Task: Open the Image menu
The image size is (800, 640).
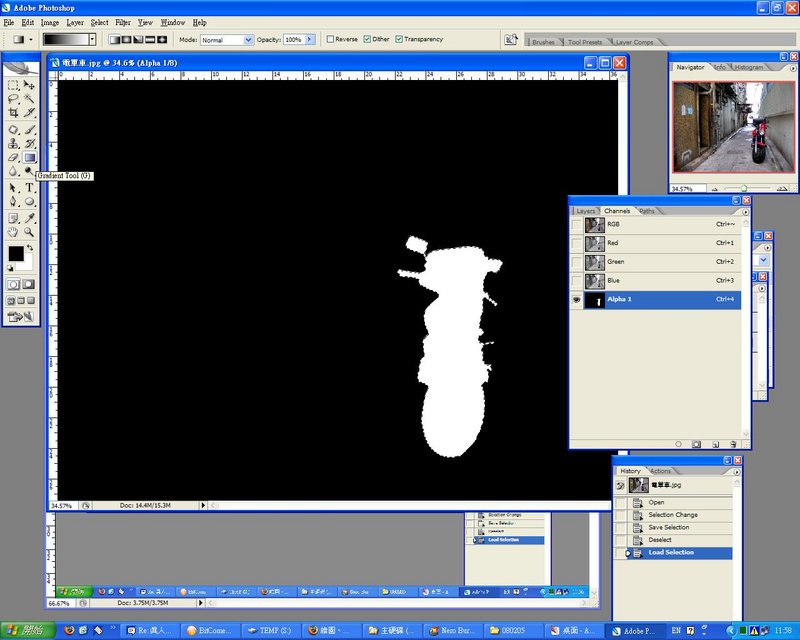Action: (49, 22)
